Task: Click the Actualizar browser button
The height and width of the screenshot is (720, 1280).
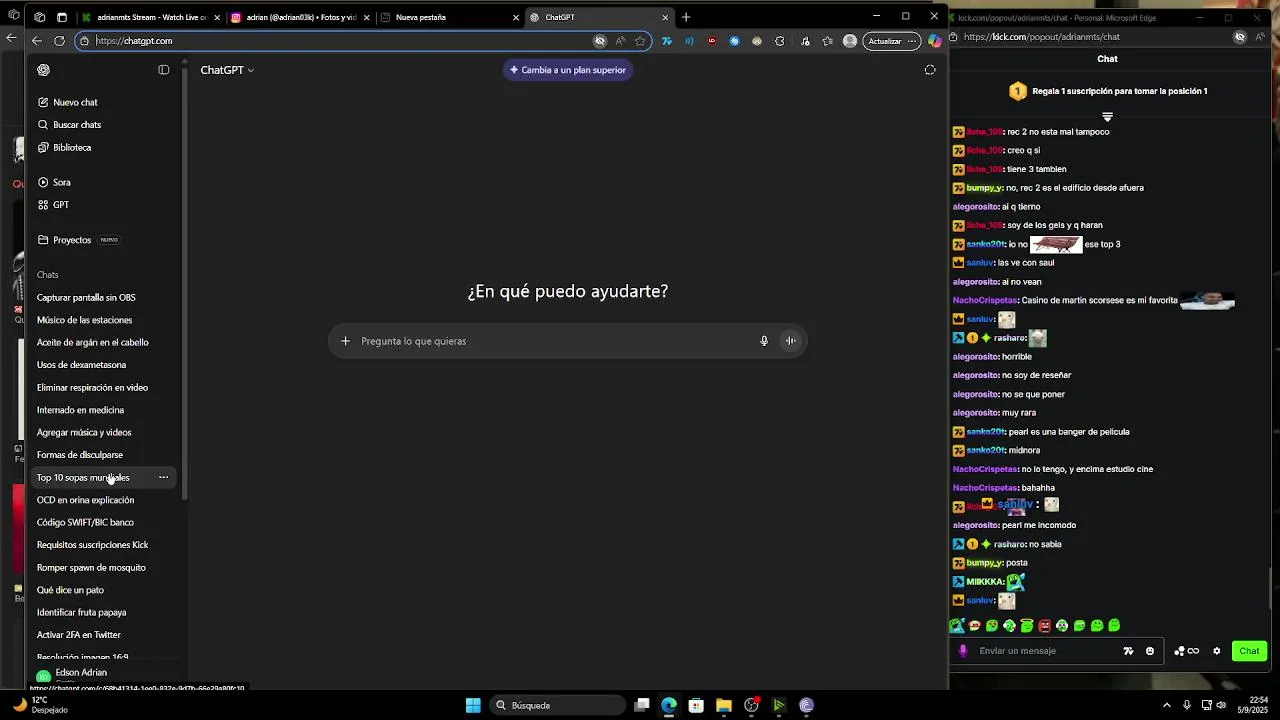Action: 890,41
